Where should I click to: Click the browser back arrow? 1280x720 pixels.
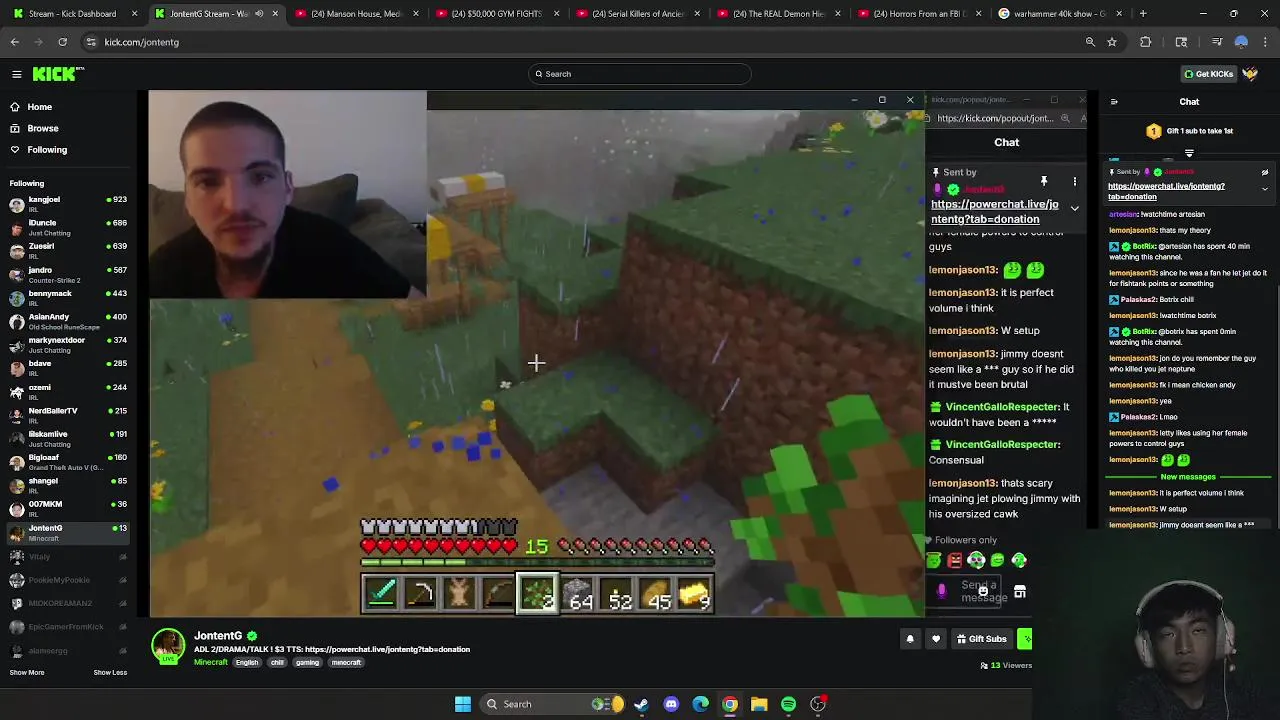coord(15,42)
